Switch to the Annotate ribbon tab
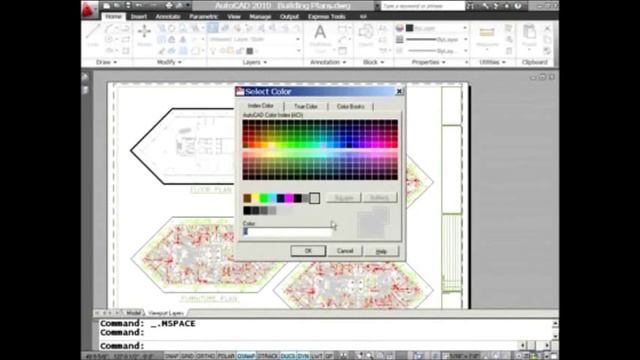Screen dimensions: 640x360 point(168,17)
